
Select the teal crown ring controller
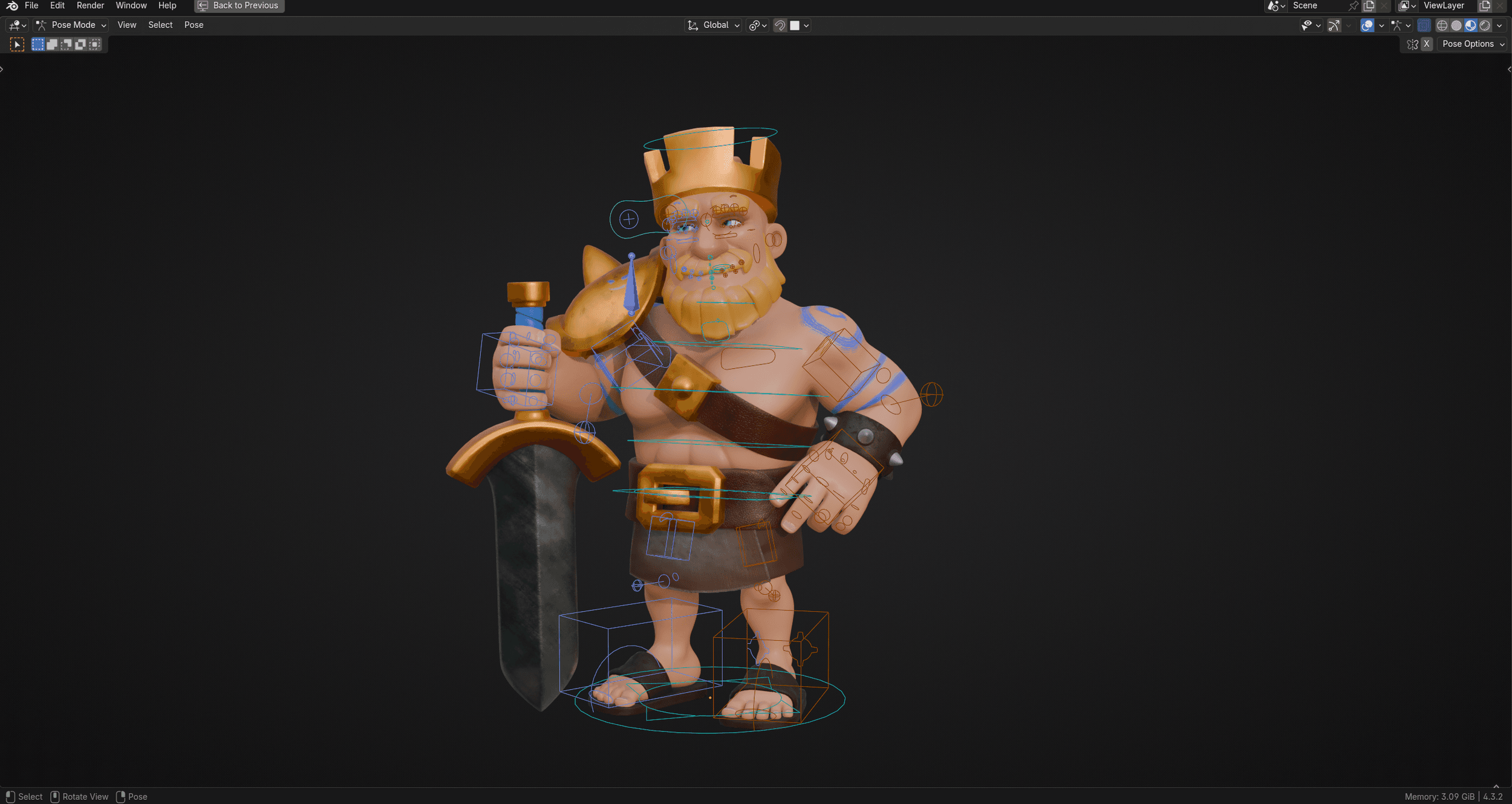coord(710,138)
